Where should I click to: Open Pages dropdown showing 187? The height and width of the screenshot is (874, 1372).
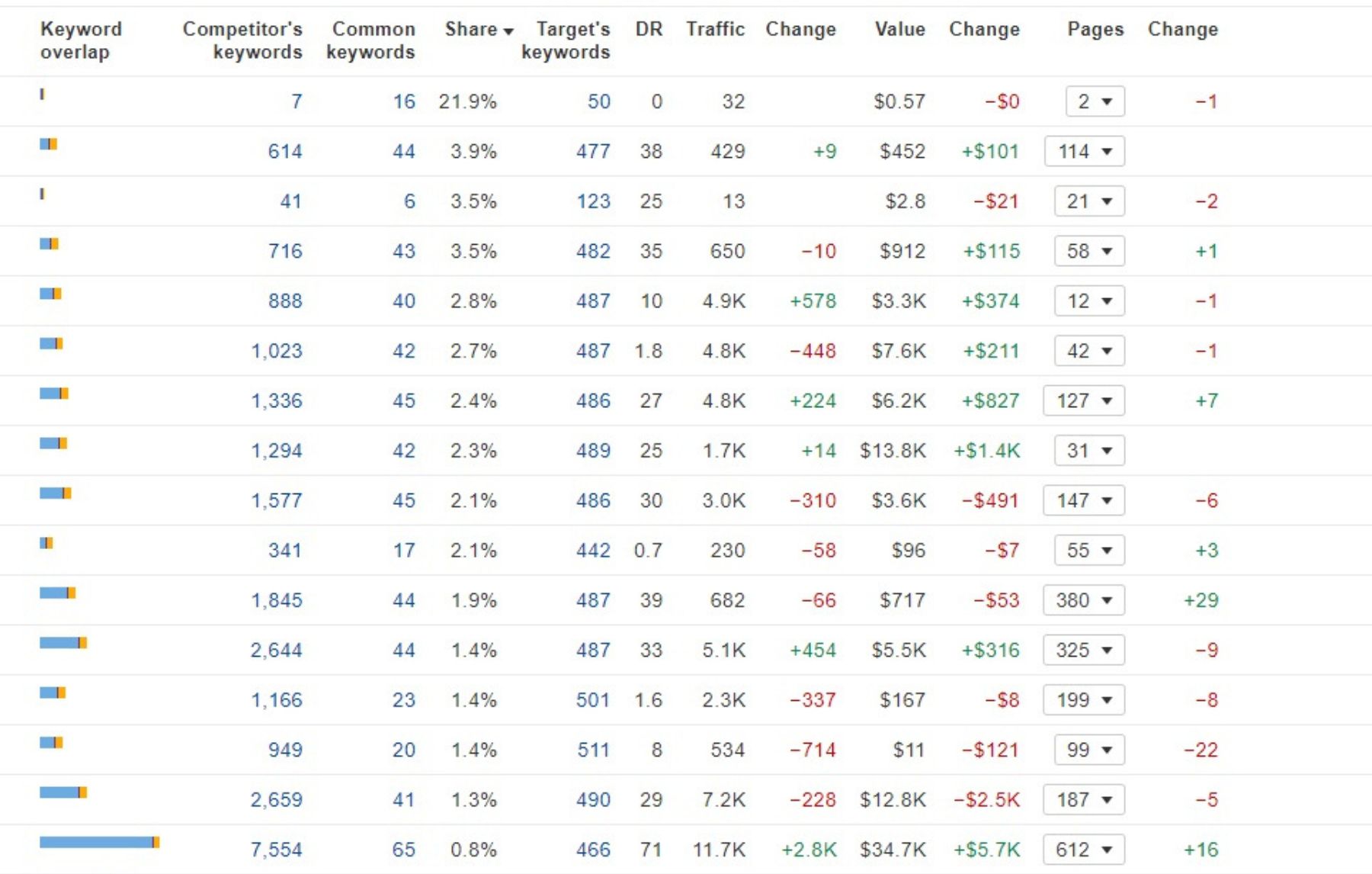1084,799
